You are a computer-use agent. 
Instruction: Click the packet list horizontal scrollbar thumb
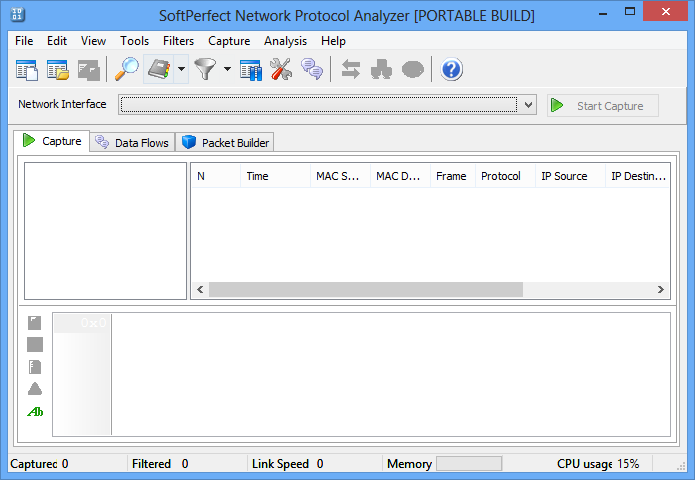pyautogui.click(x=366, y=289)
